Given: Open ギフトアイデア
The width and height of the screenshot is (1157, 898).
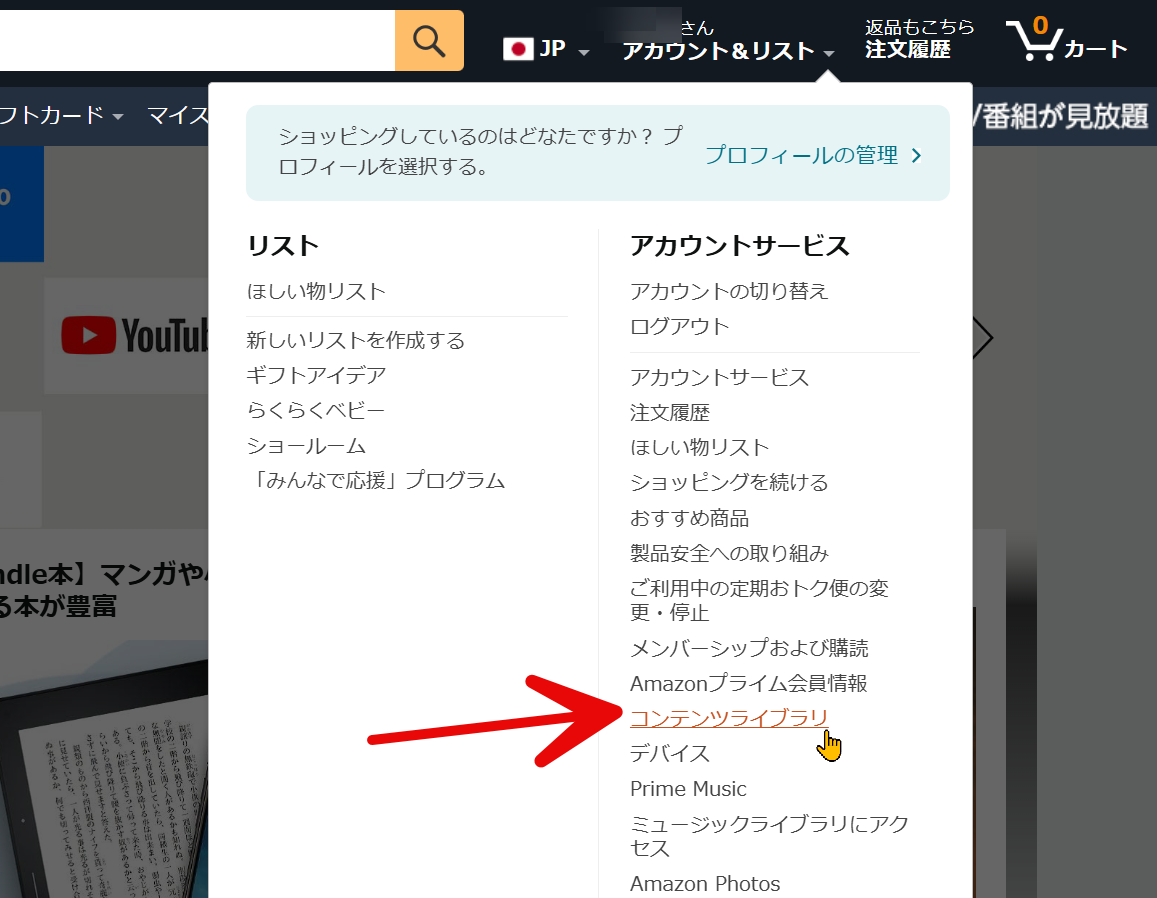Looking at the screenshot, I should 316,375.
